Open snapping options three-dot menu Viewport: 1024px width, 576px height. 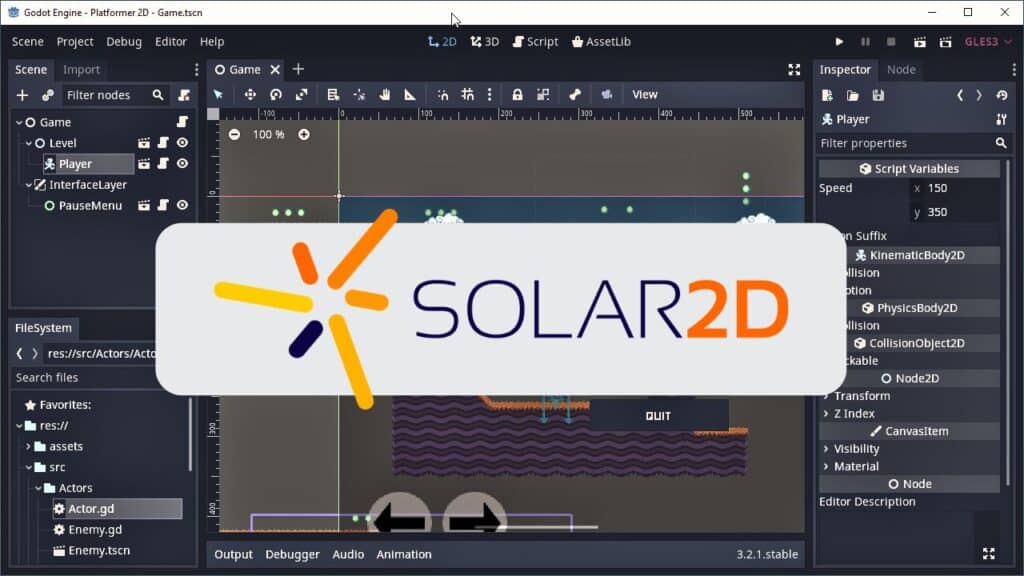(489, 95)
